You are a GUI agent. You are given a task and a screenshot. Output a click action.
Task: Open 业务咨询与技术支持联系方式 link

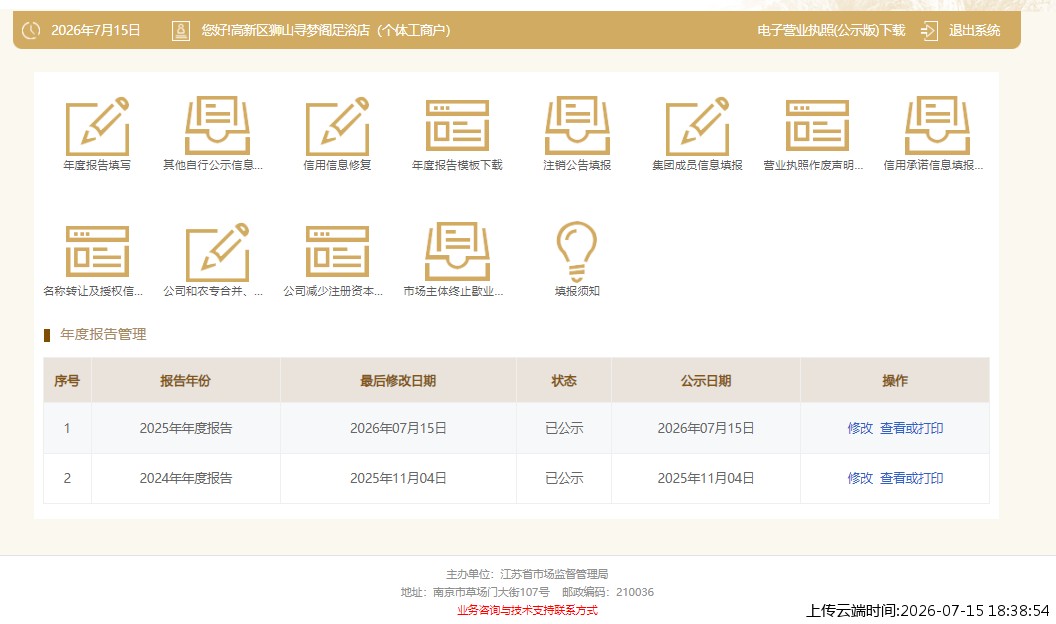(x=527, y=611)
